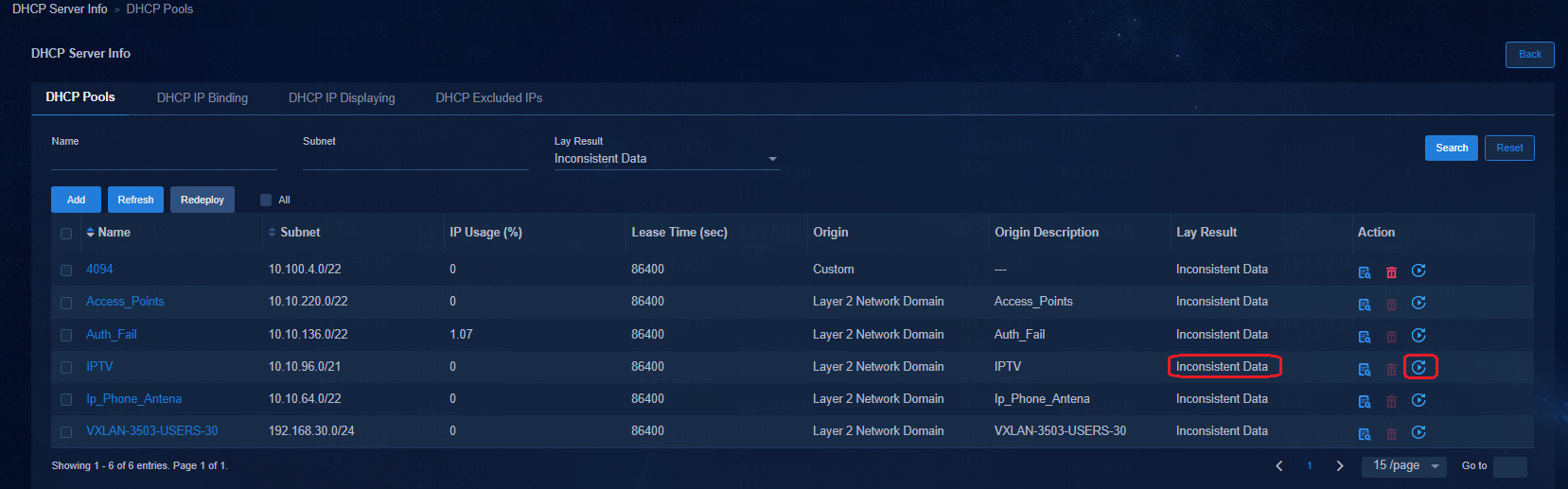Go to next page arrow
The height and width of the screenshot is (489, 1568).
tap(1340, 465)
